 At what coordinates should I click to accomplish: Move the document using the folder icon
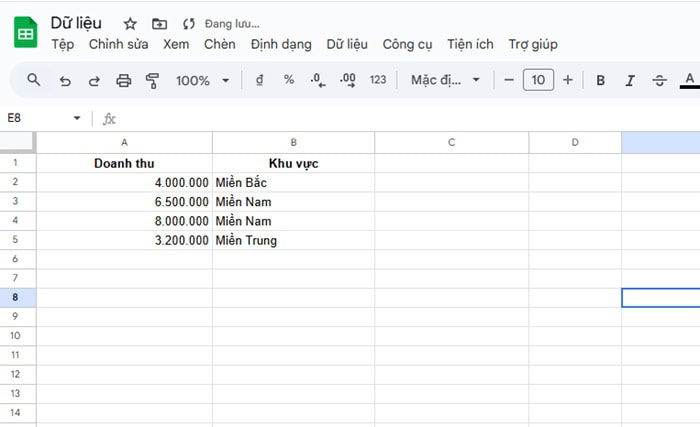pyautogui.click(x=159, y=23)
